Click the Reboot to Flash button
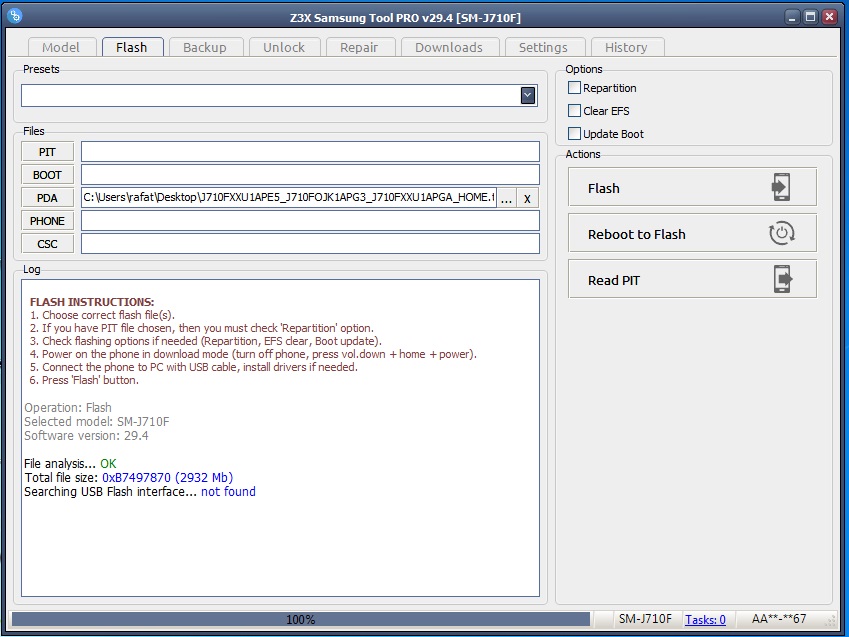 692,233
